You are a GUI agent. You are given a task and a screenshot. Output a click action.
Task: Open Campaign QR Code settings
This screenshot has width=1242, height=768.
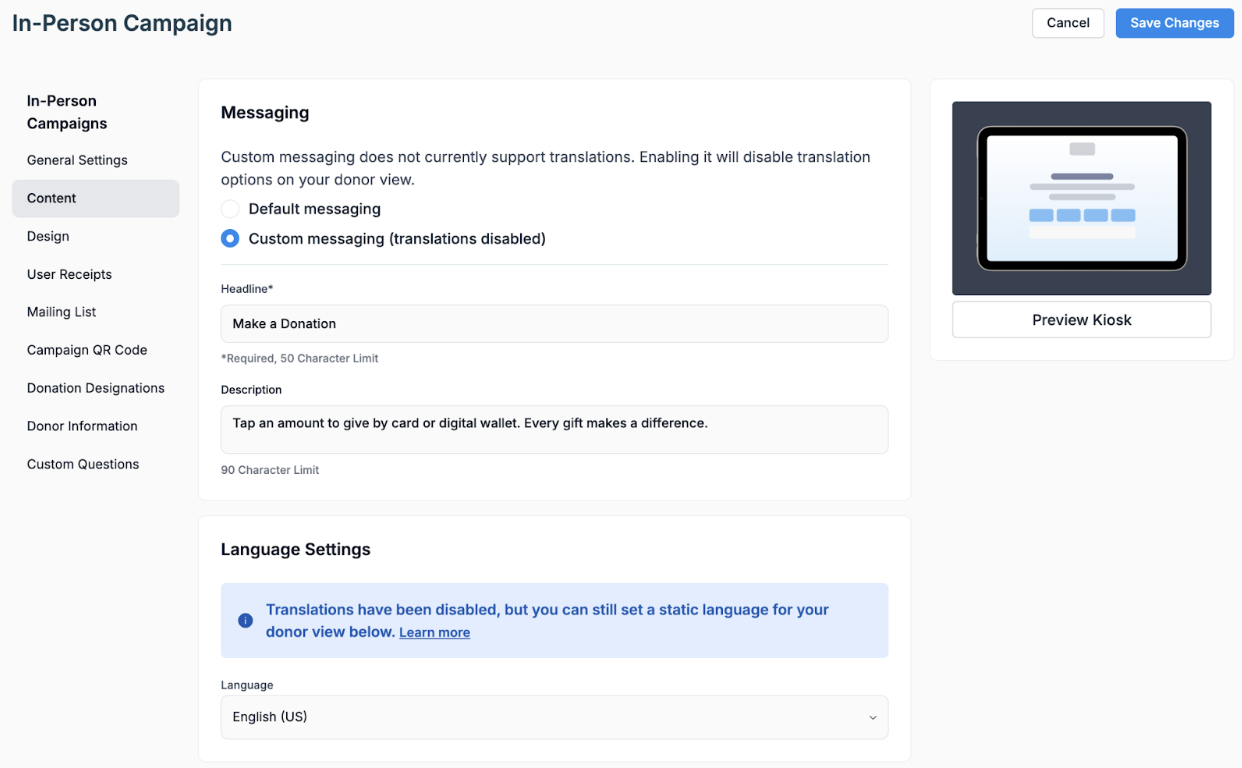87,350
